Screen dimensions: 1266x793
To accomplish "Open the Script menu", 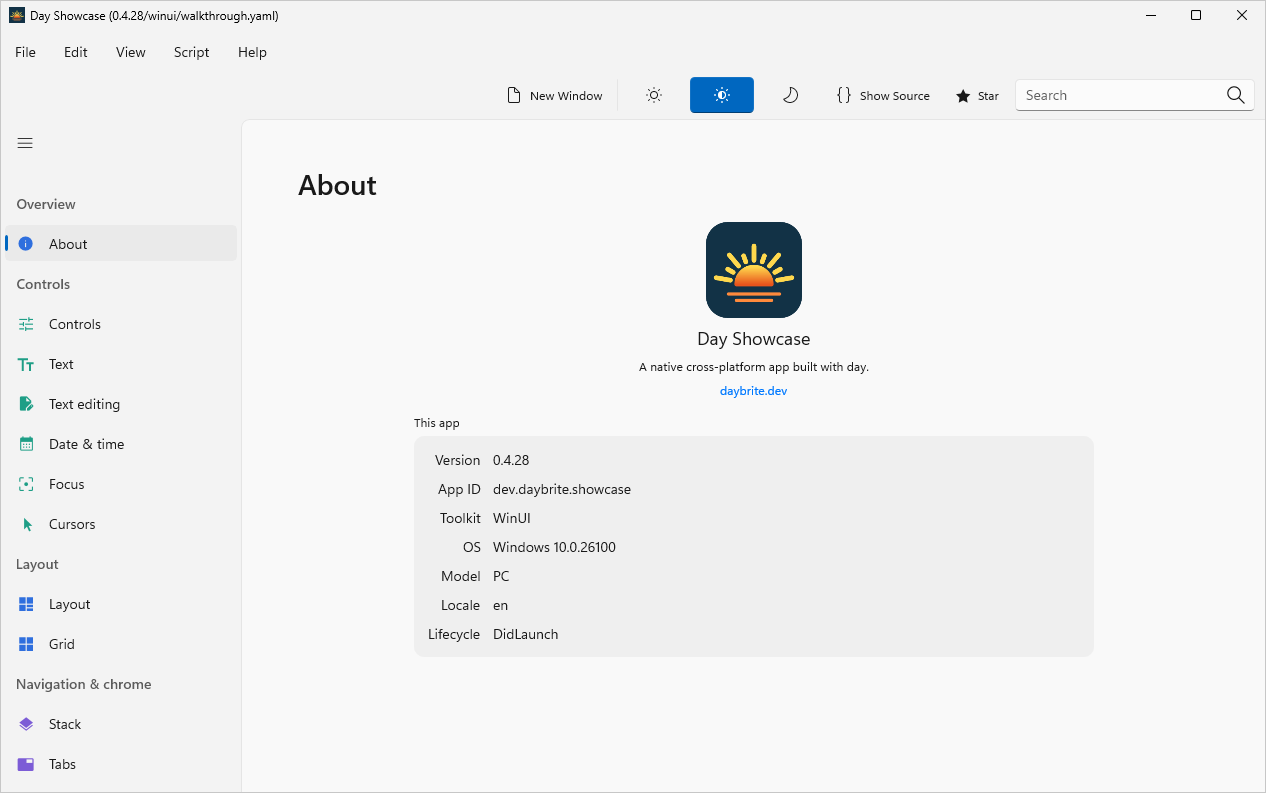I will [x=192, y=52].
